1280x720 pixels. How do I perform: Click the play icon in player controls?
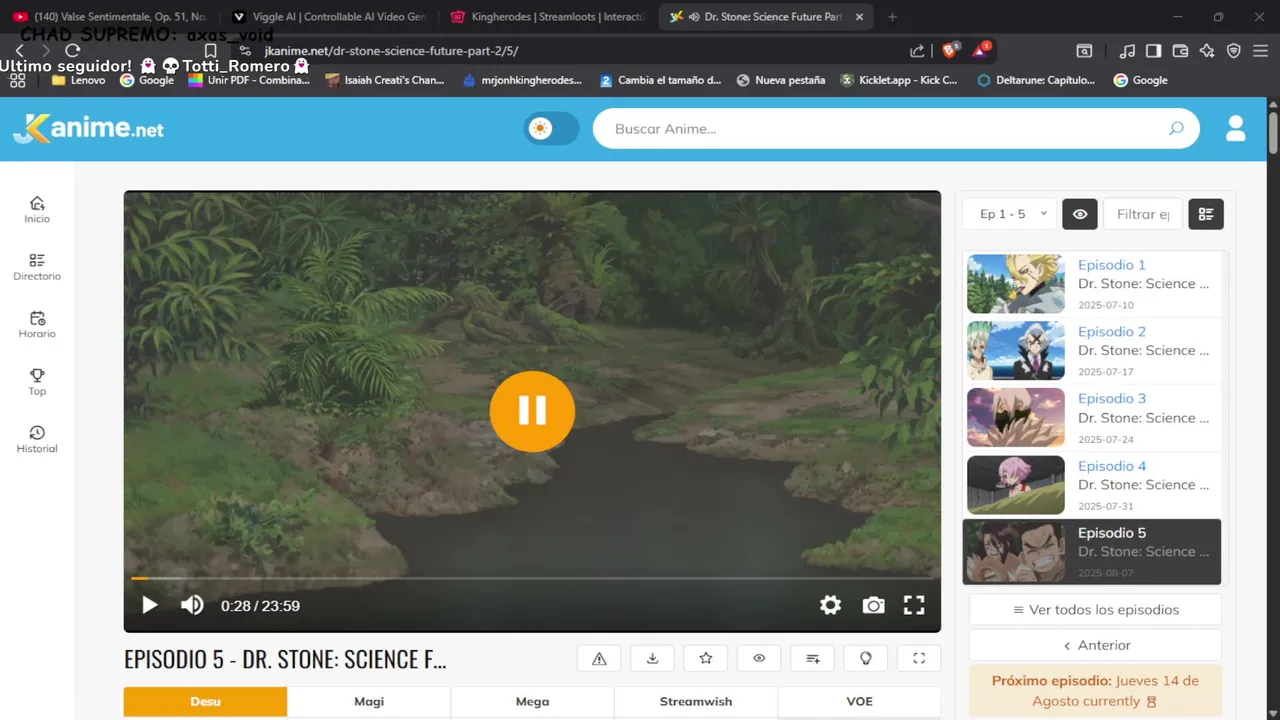[x=150, y=605]
